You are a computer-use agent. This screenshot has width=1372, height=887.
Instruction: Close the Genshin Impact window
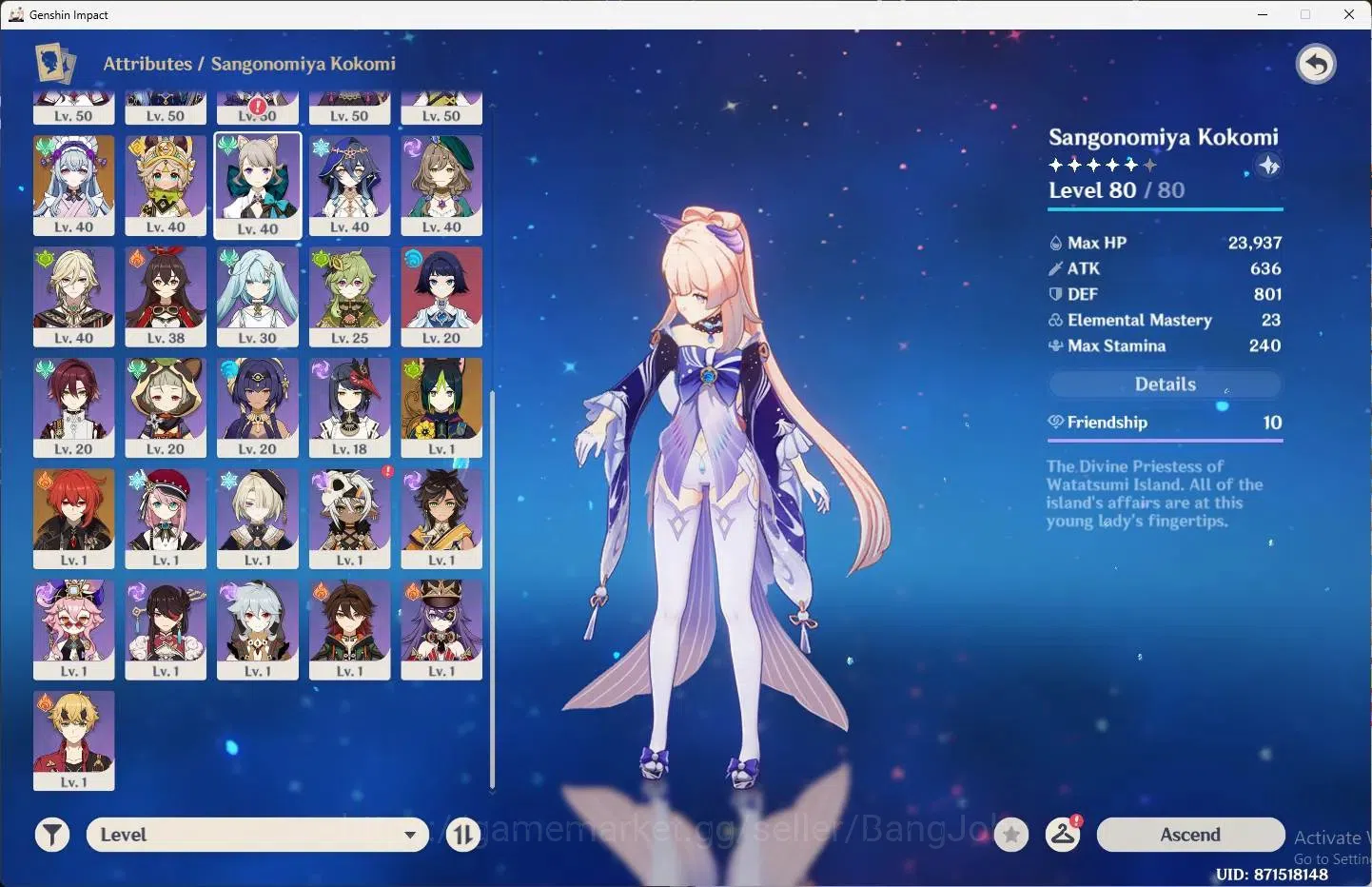click(x=1349, y=14)
